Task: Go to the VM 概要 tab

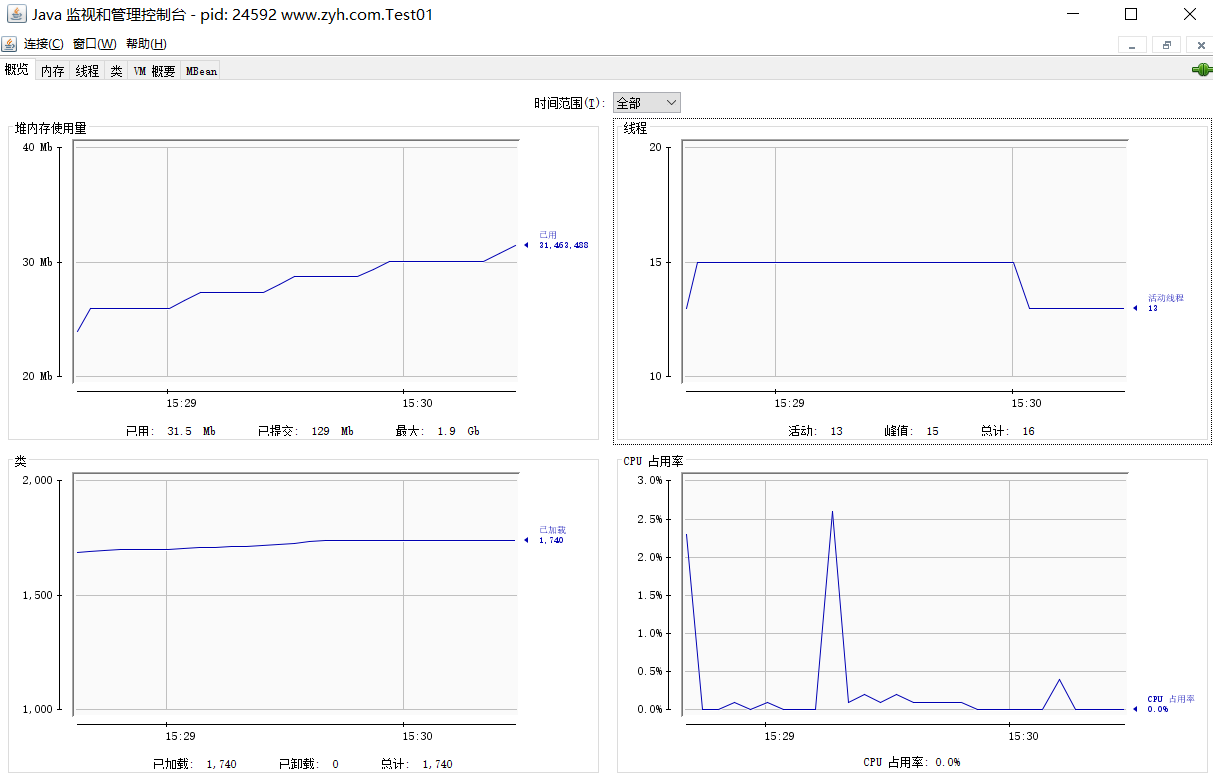Action: coord(154,71)
